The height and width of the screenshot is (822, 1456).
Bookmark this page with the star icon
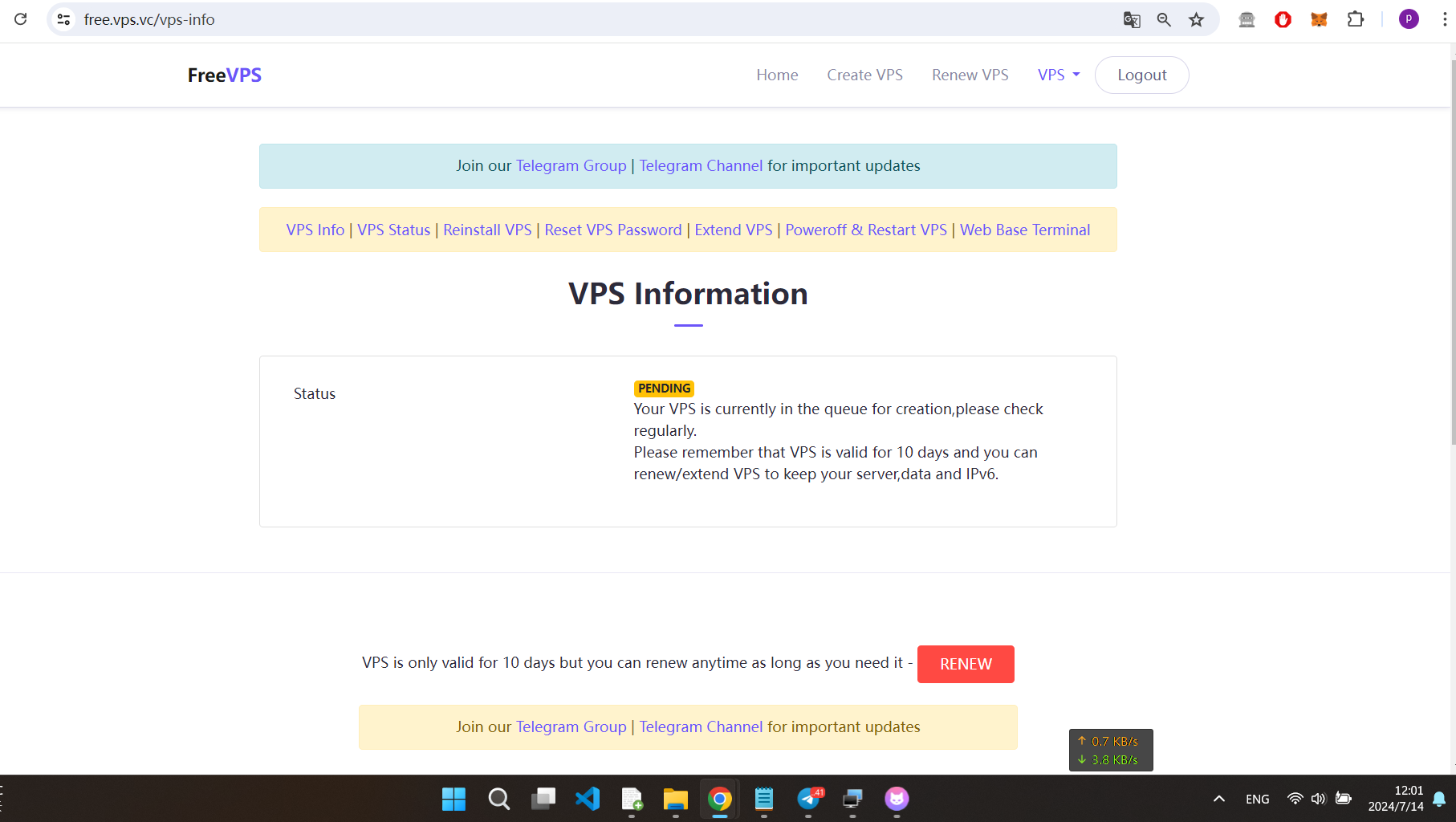point(1197,20)
